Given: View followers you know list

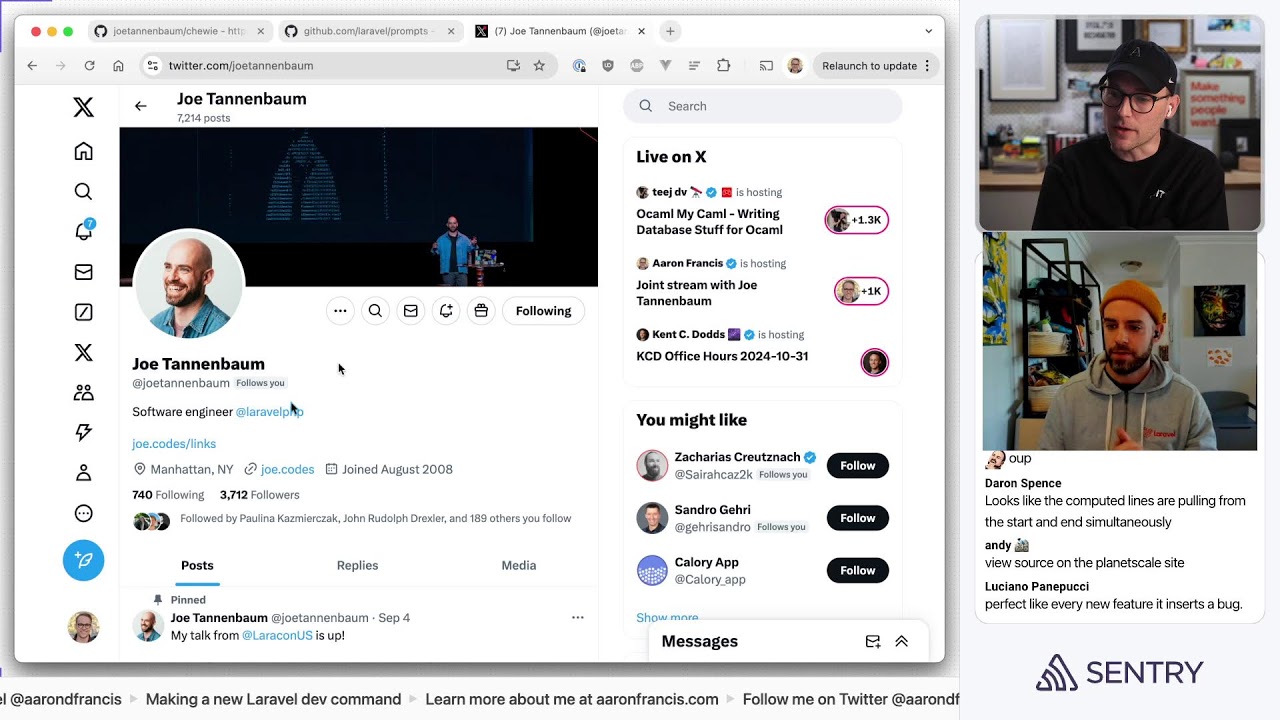Looking at the screenshot, I should click(375, 519).
